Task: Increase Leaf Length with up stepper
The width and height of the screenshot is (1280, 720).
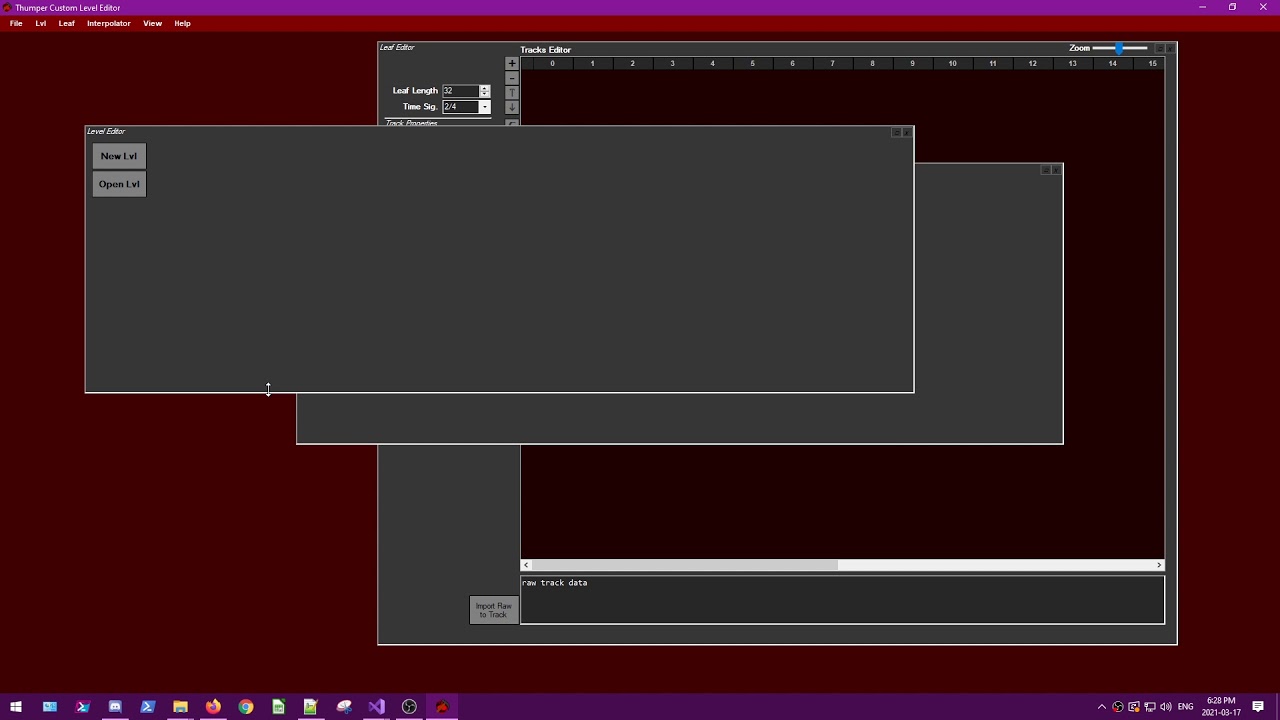Action: [x=485, y=88]
